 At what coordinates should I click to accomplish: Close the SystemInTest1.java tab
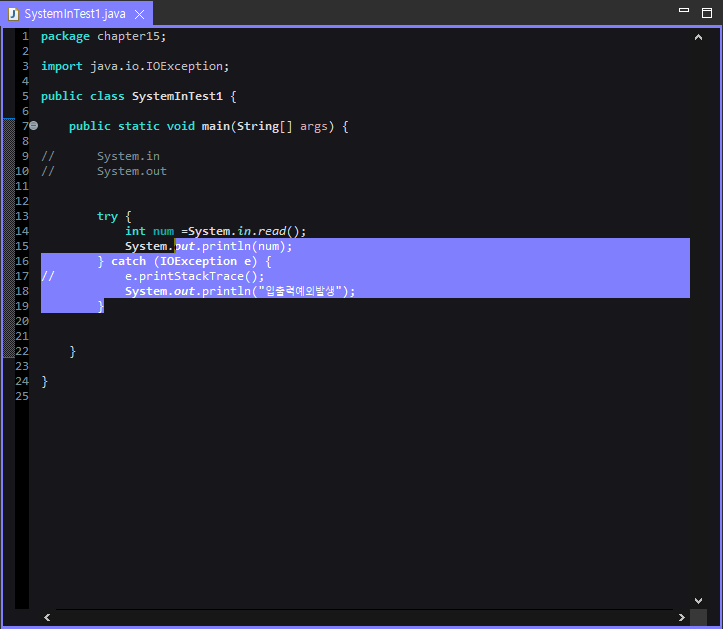(139, 15)
